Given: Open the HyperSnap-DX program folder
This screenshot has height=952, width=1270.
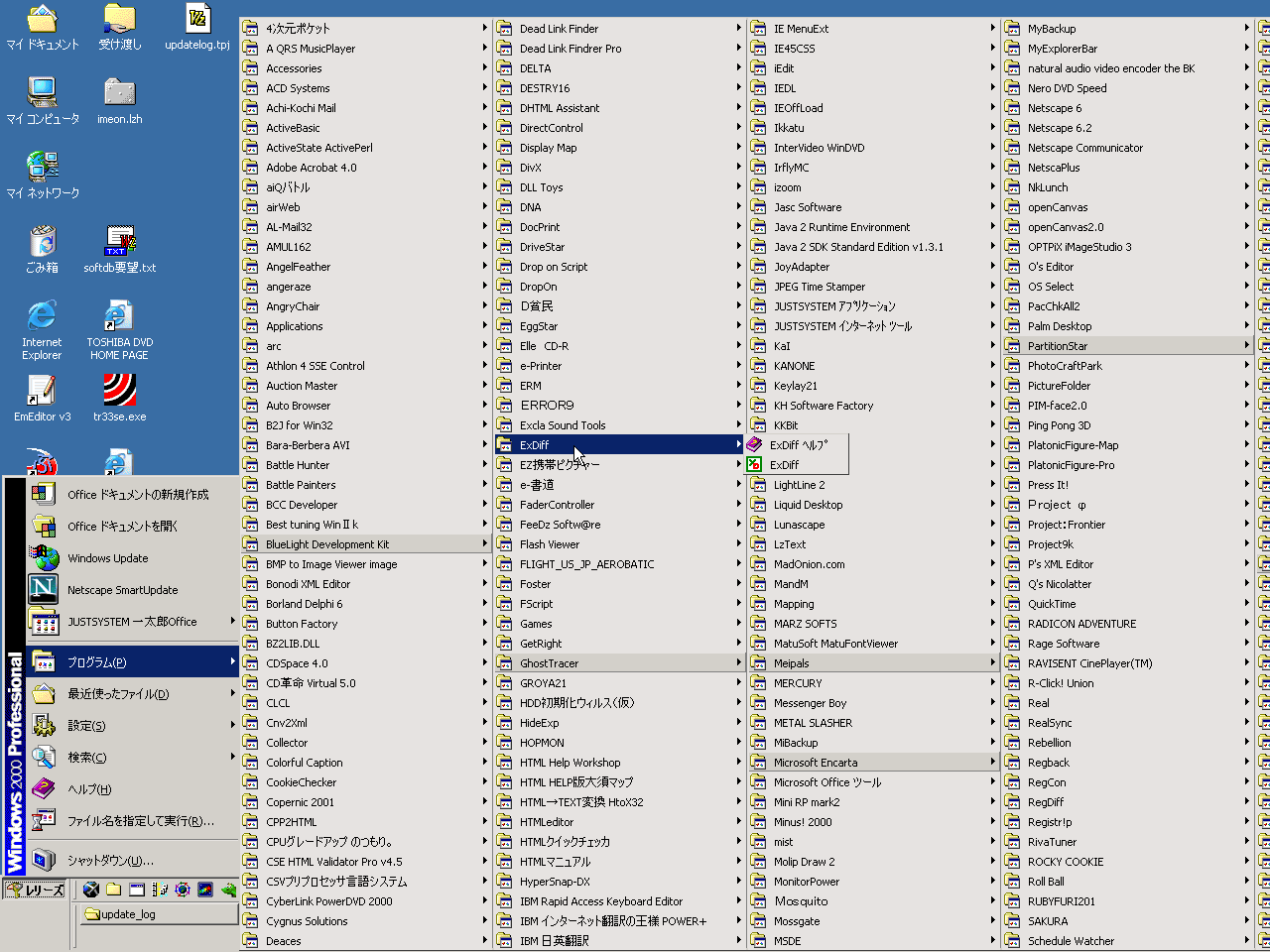Looking at the screenshot, I should (x=620, y=881).
